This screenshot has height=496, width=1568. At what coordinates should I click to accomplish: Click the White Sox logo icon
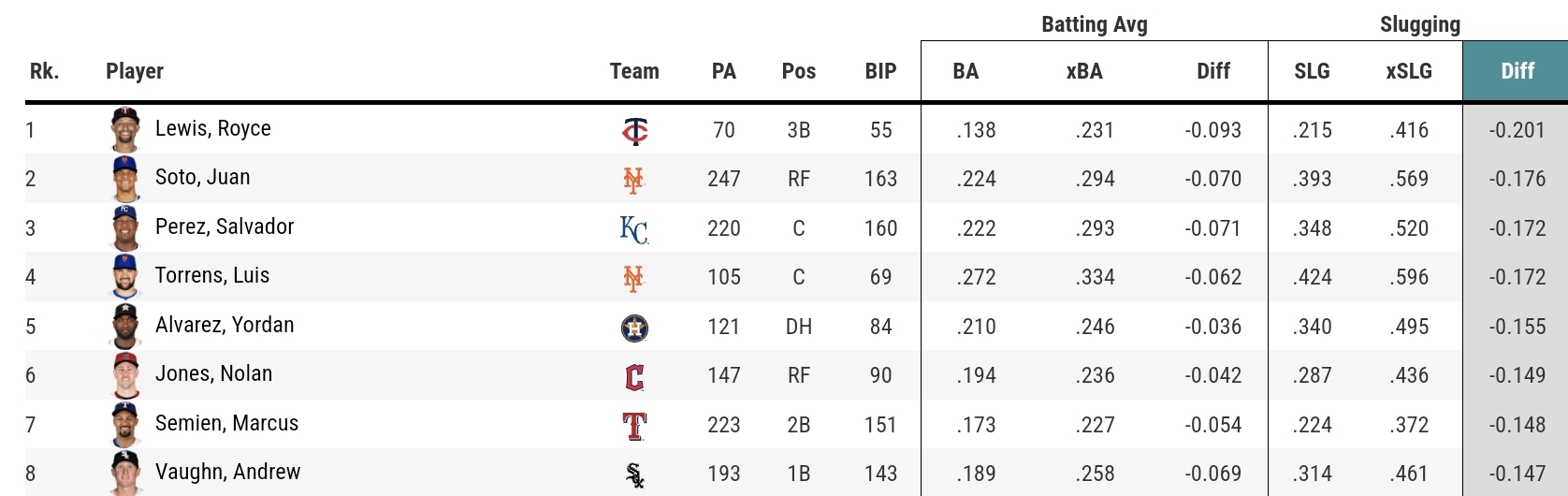(634, 475)
